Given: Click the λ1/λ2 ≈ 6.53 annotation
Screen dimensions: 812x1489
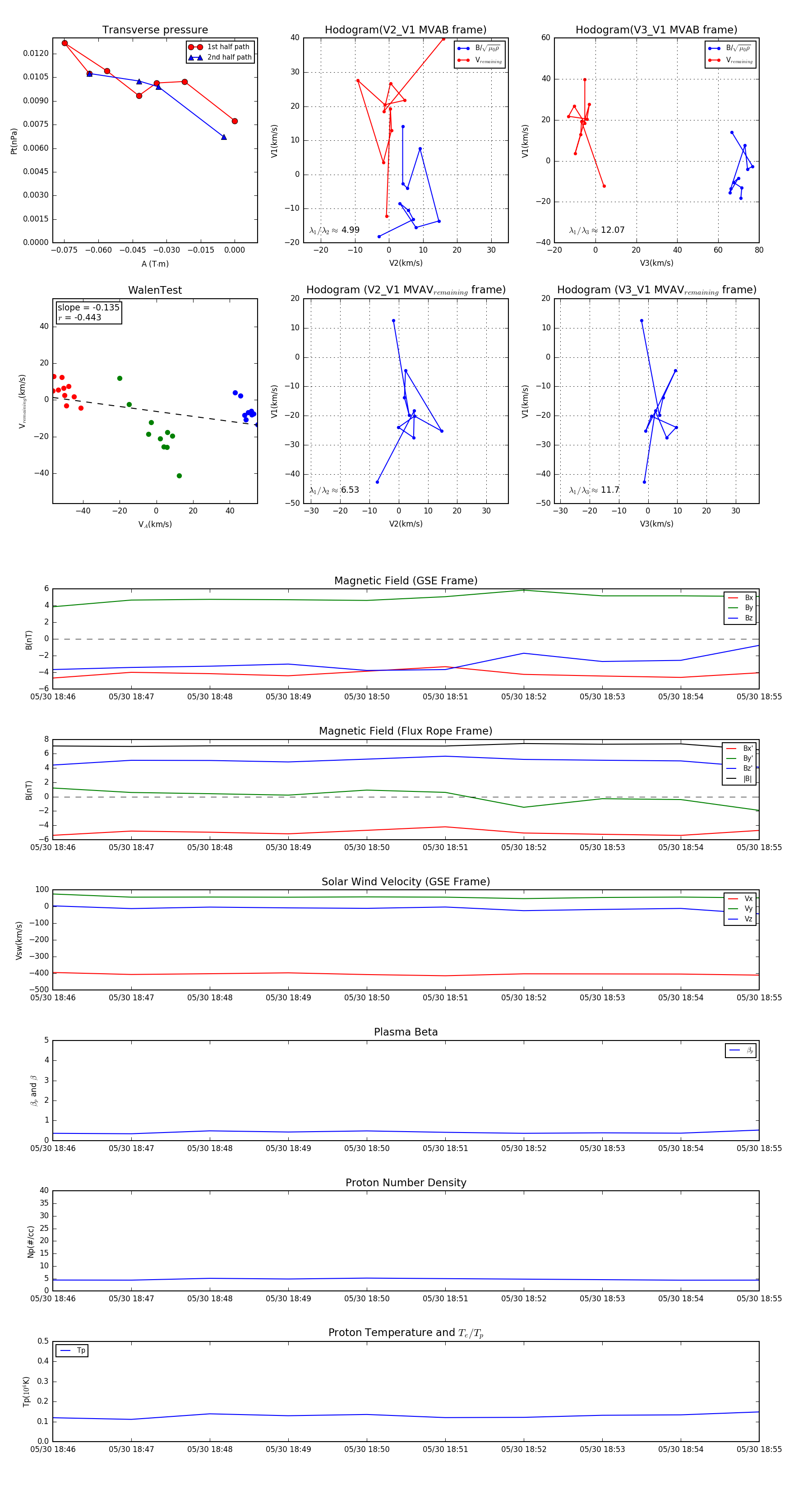Looking at the screenshot, I should pyautogui.click(x=334, y=490).
